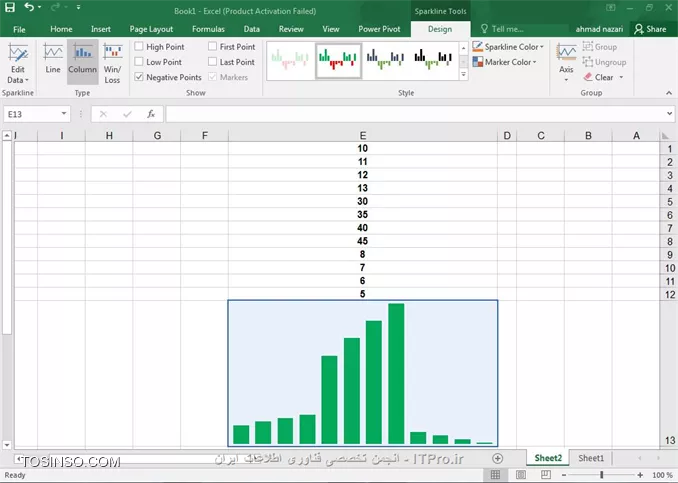Click the Share button
This screenshot has width=678, height=483.
click(651, 29)
